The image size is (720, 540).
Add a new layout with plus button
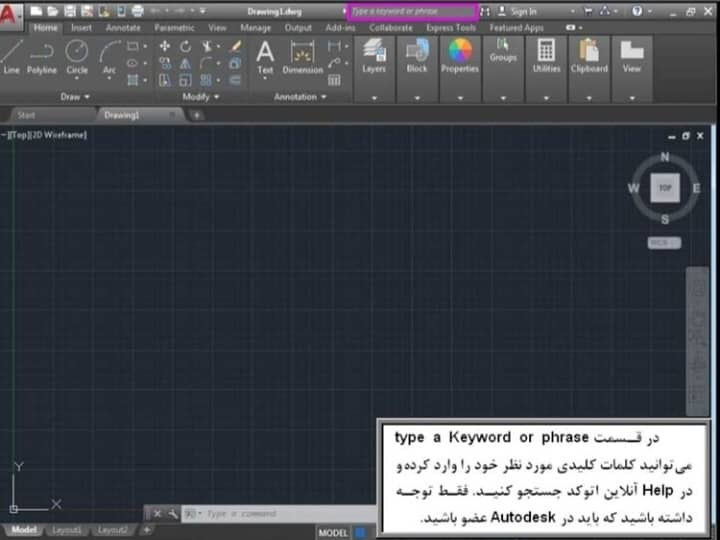point(147,530)
